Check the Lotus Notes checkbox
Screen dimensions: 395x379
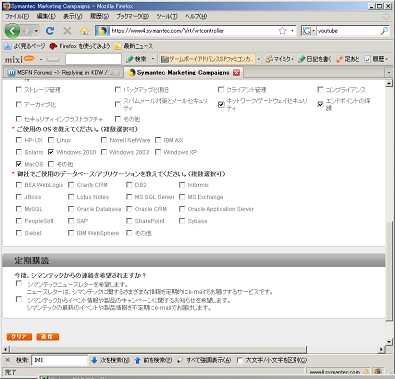click(x=71, y=197)
